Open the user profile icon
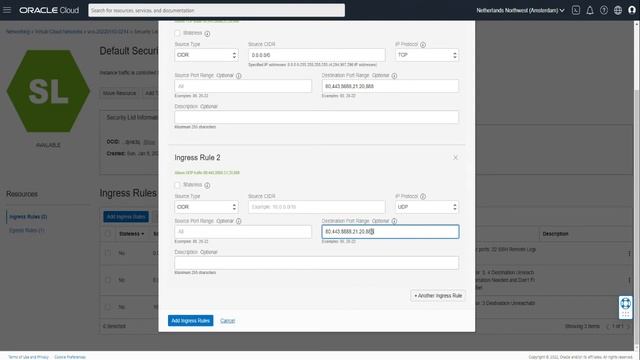Screen dimensions: 640x360 click(632, 10)
